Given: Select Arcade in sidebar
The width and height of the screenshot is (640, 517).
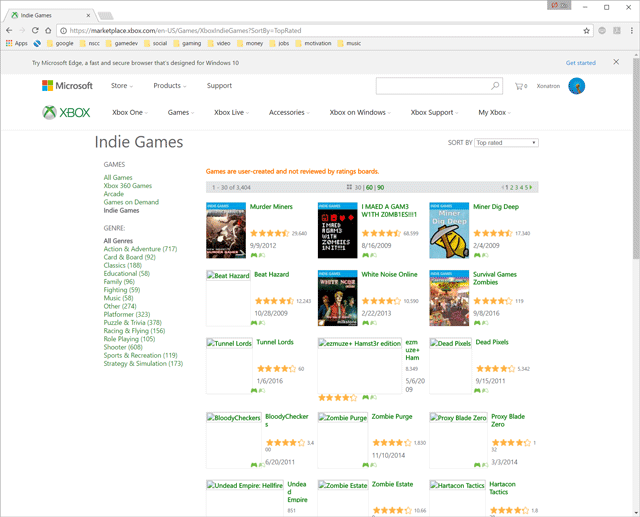Looking at the screenshot, I should pyautogui.click(x=113, y=194).
